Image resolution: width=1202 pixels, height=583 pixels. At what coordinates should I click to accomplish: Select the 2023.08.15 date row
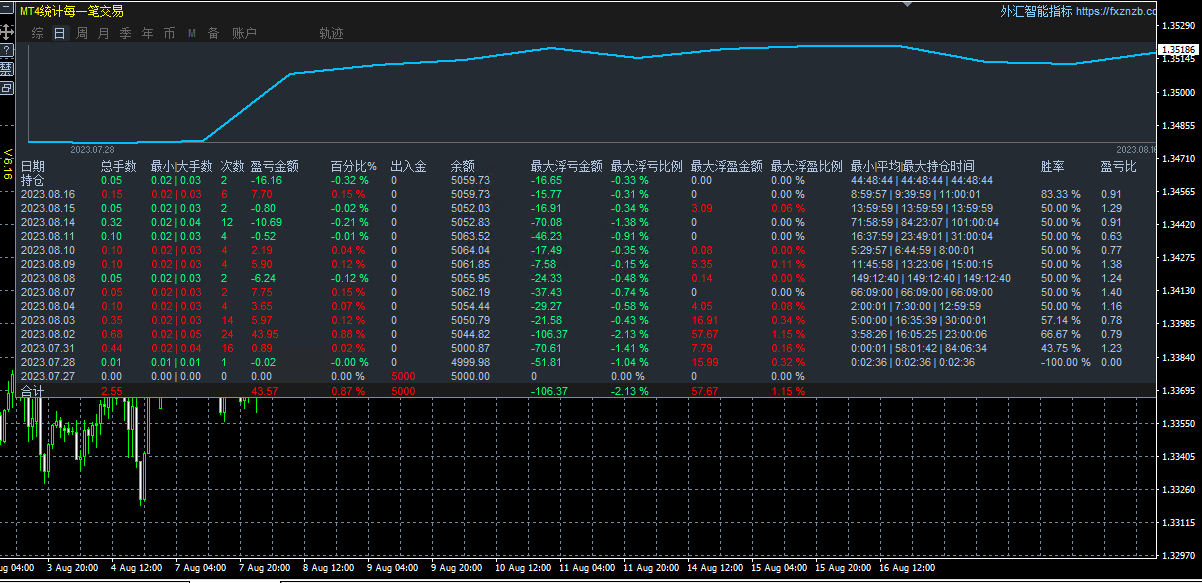[48, 208]
